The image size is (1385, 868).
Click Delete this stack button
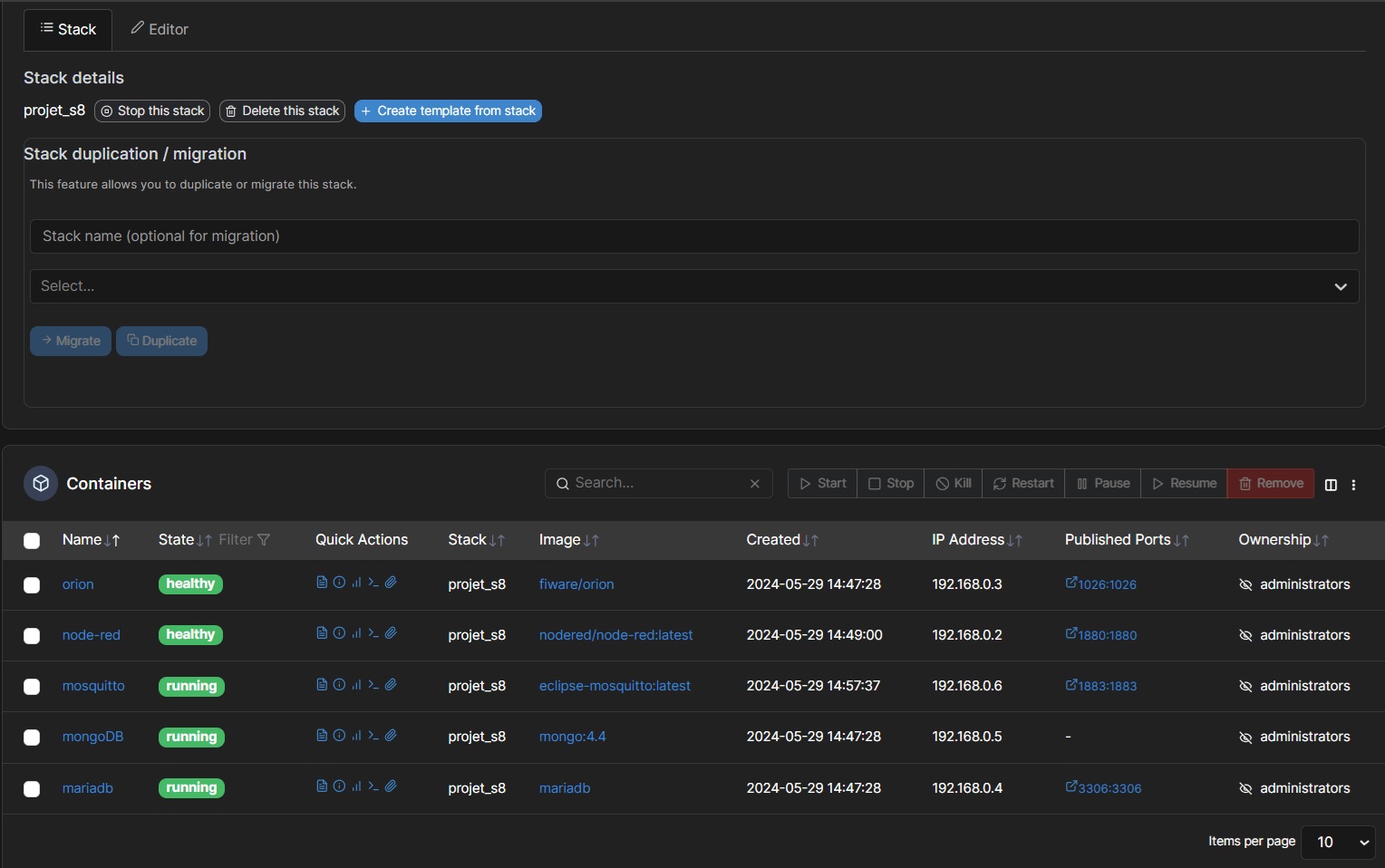[282, 111]
